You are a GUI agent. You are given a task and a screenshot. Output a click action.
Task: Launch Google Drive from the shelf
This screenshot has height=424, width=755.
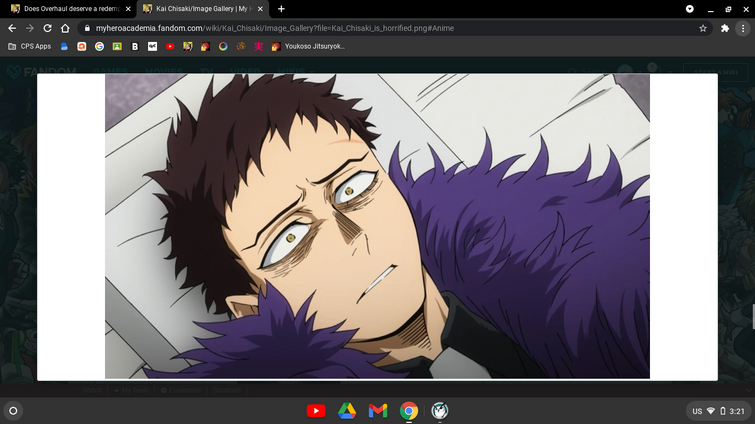coord(347,411)
